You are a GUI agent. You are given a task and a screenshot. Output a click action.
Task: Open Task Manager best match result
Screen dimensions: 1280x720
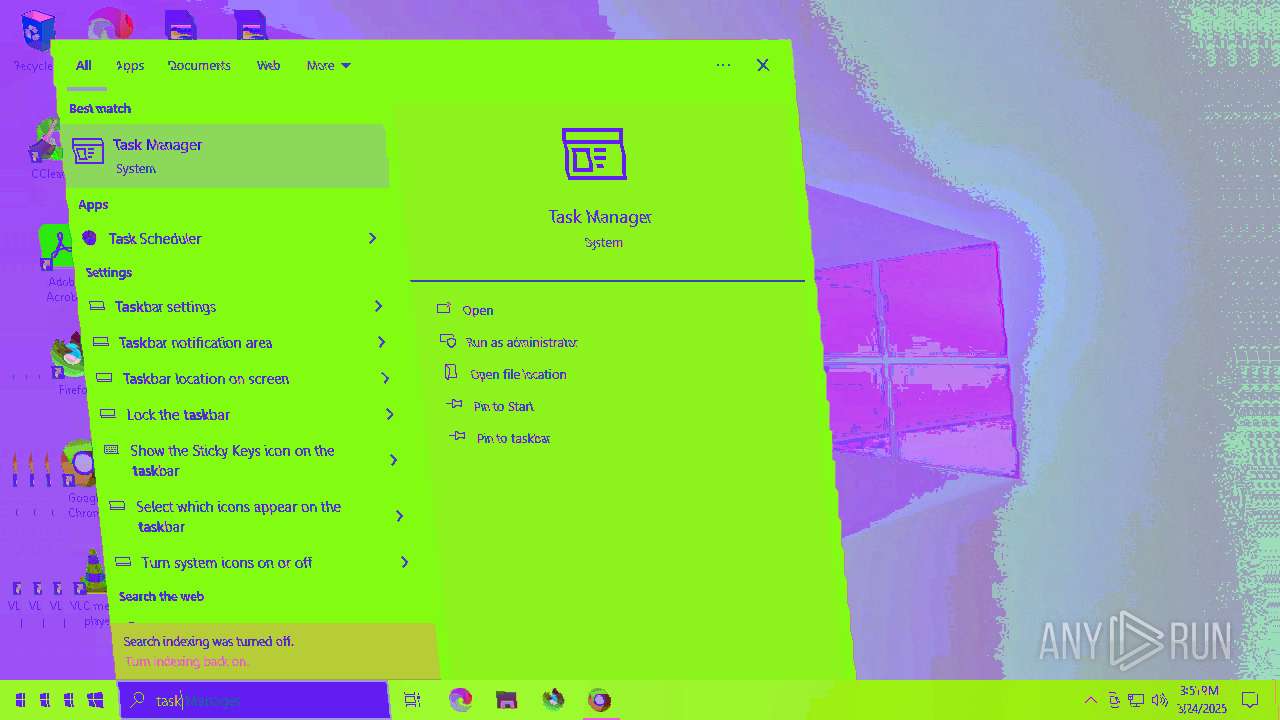tap(227, 155)
